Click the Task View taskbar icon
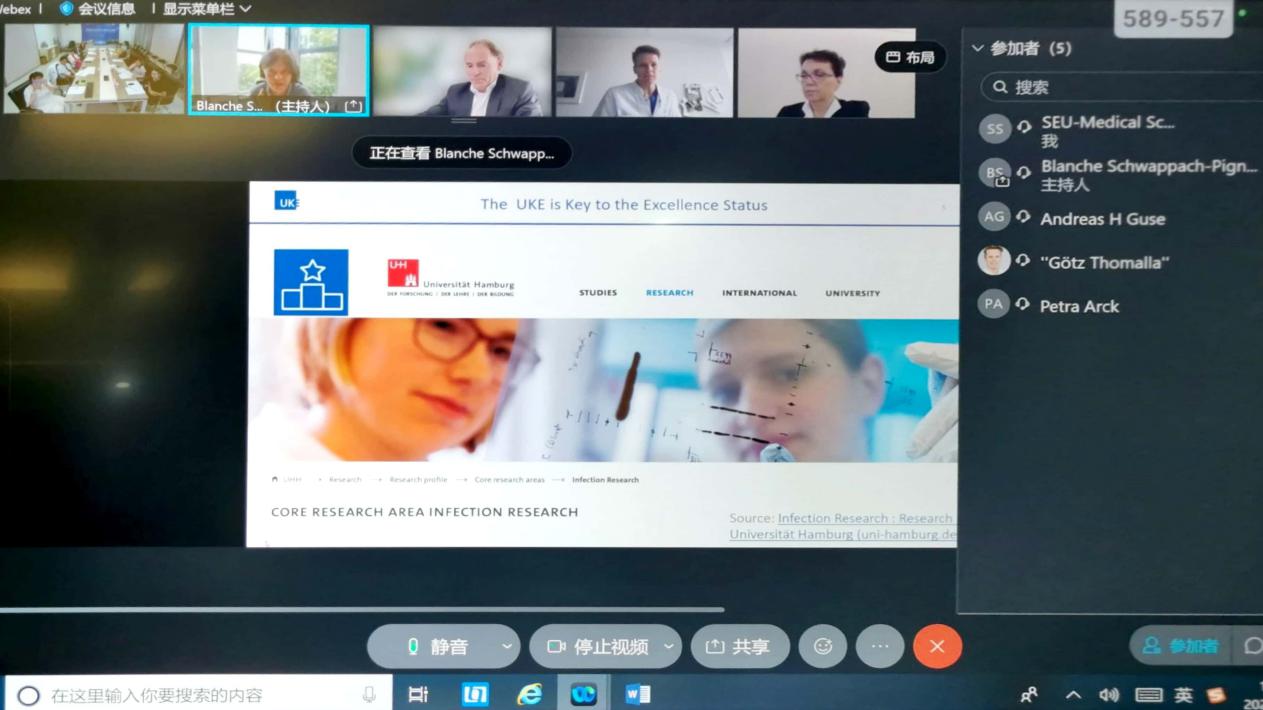1263x710 pixels. 418,694
